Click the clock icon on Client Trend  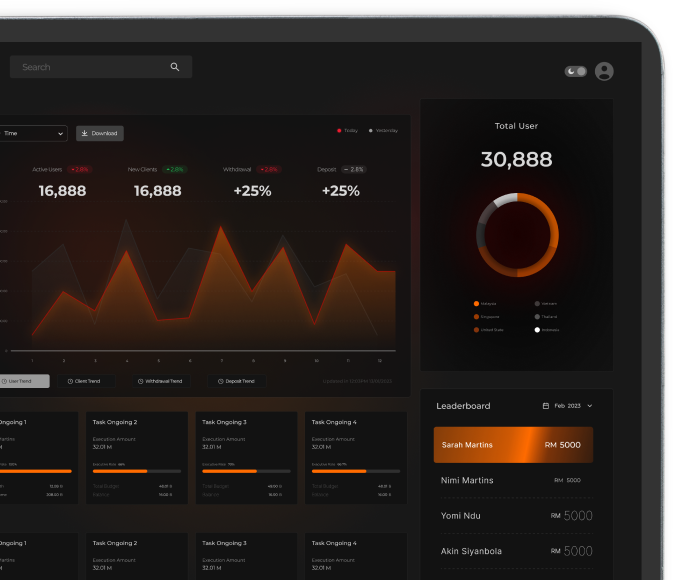pos(70,381)
